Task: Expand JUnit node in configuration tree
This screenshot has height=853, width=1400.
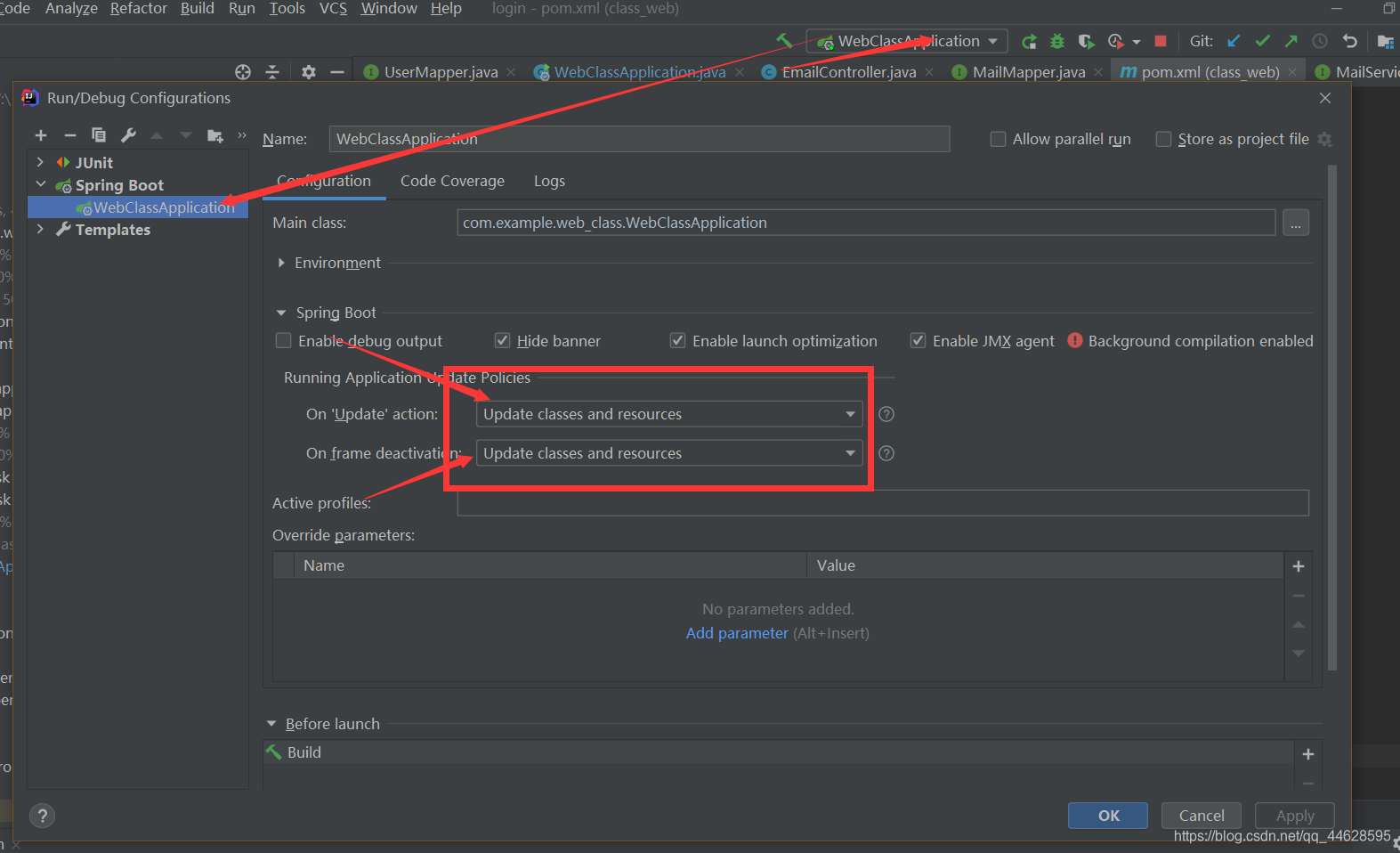Action: [x=40, y=162]
